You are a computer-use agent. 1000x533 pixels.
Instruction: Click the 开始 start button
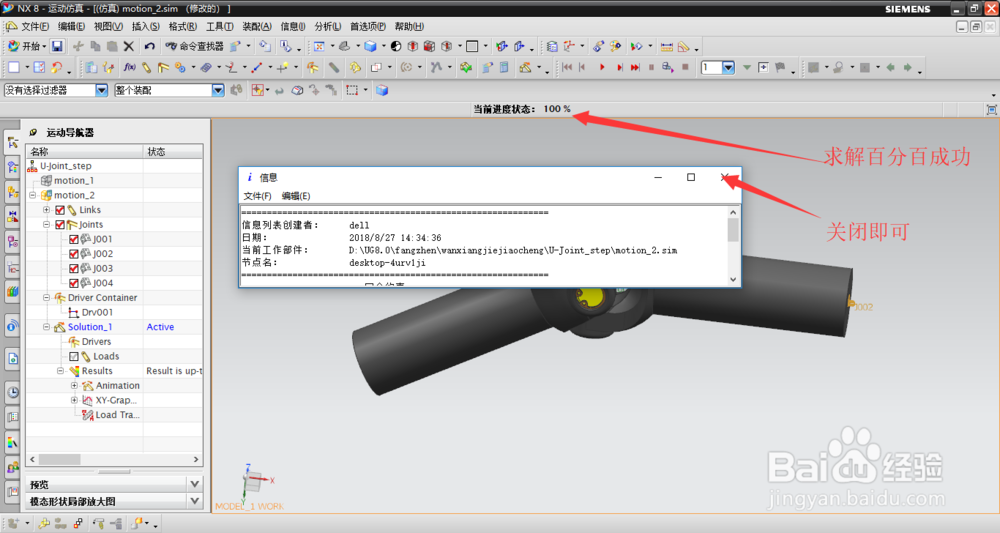pyautogui.click(x=25, y=47)
